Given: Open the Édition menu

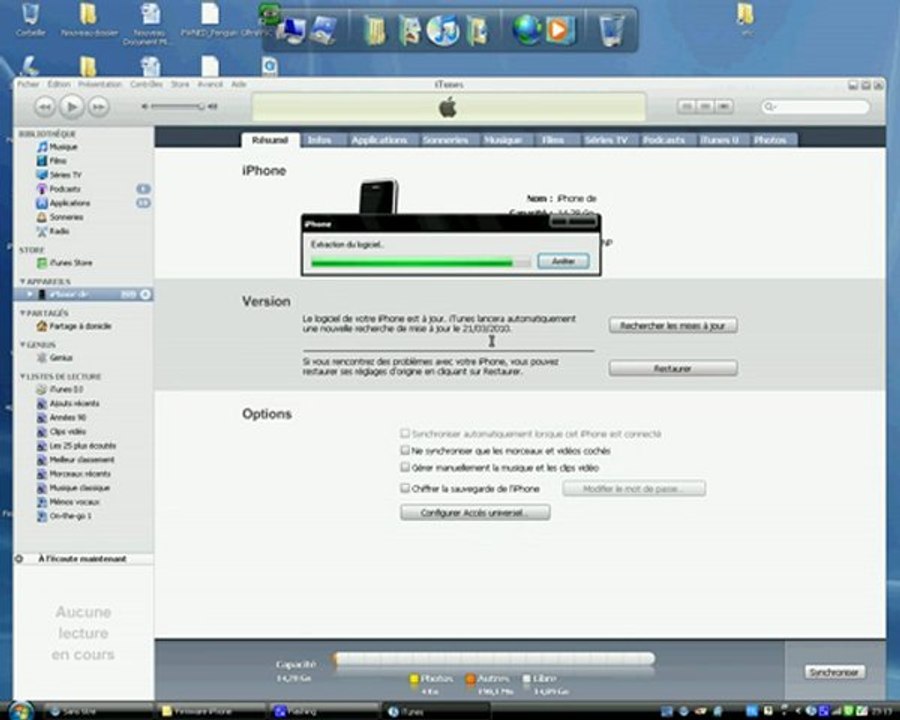Looking at the screenshot, I should tap(59, 84).
